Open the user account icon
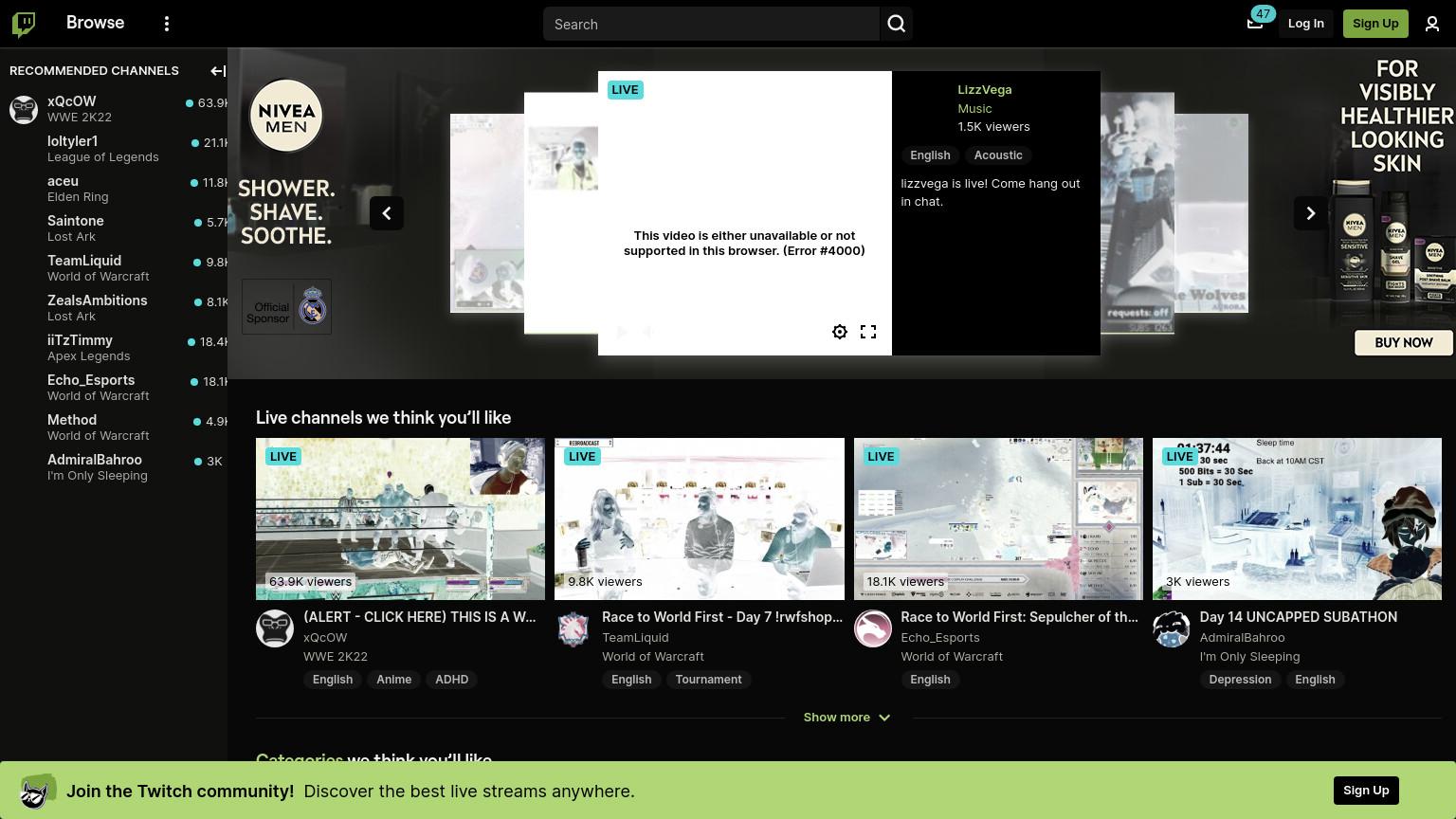The image size is (1456, 819). coord(1432,24)
